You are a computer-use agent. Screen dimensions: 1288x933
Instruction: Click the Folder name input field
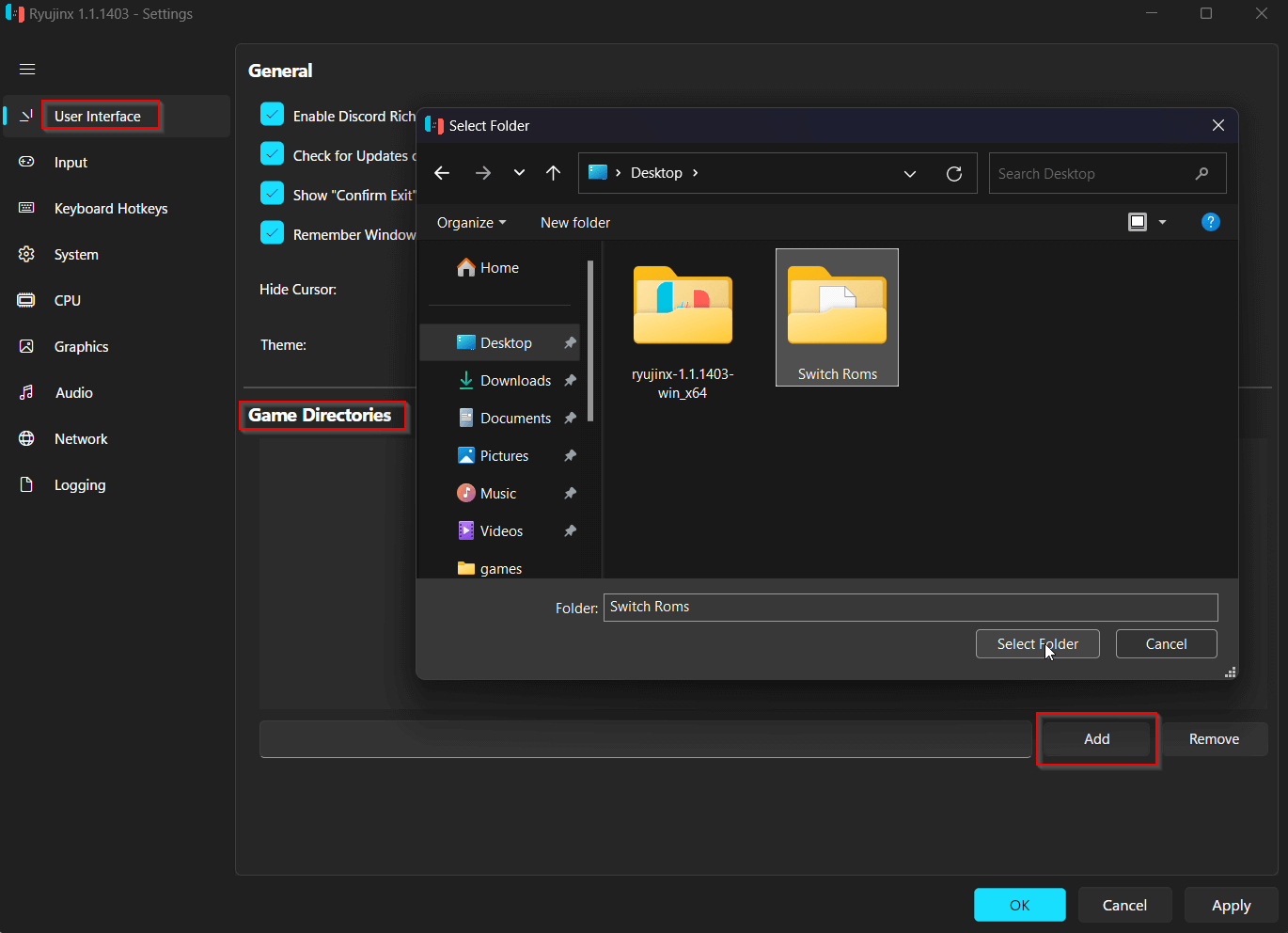[x=911, y=607]
